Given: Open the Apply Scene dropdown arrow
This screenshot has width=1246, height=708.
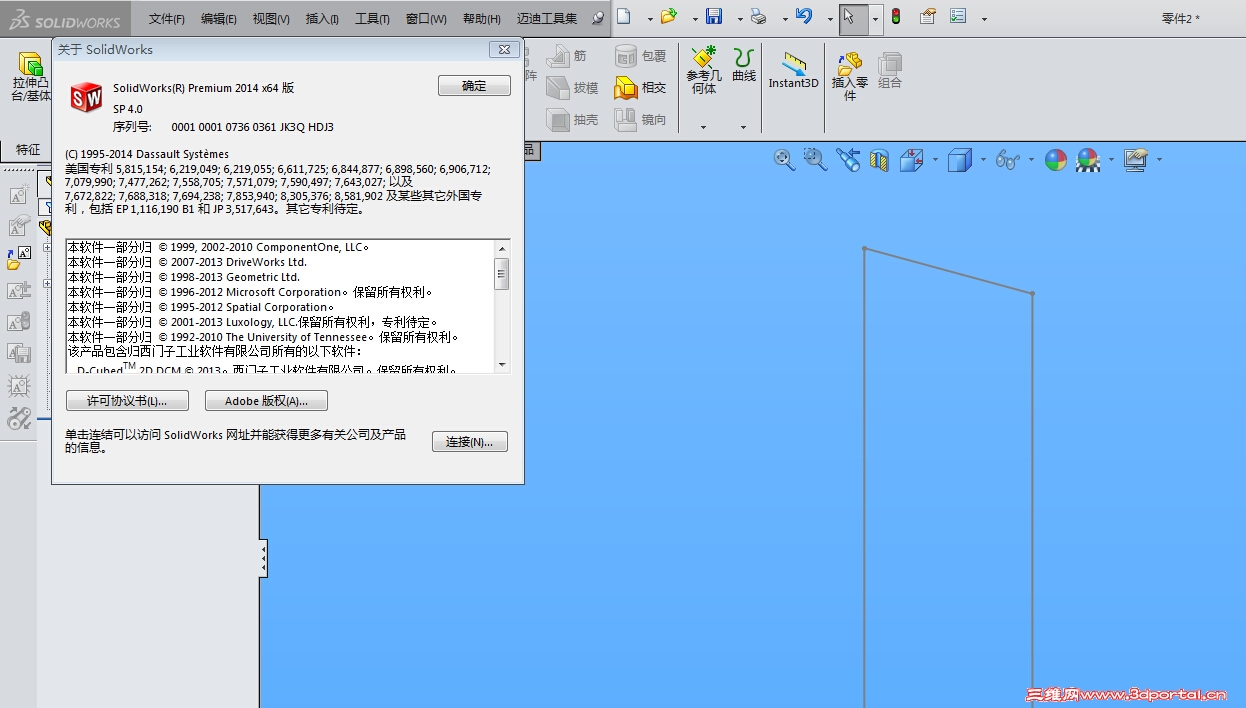Looking at the screenshot, I should (1111, 160).
